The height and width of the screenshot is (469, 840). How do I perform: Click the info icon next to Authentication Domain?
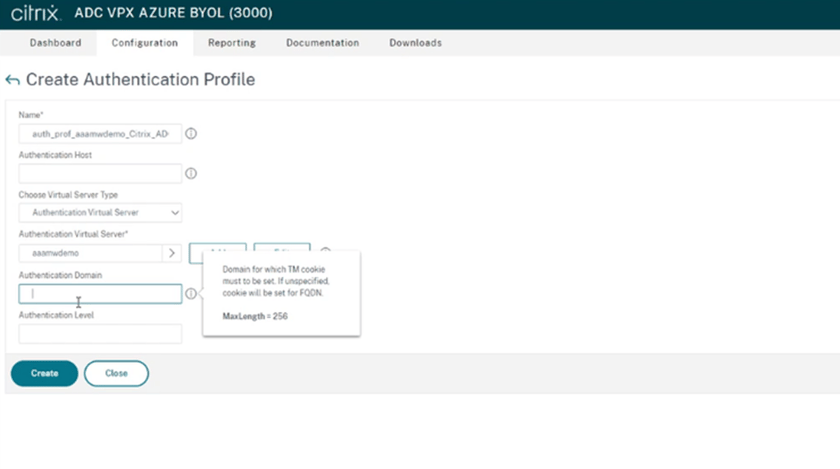(191, 293)
